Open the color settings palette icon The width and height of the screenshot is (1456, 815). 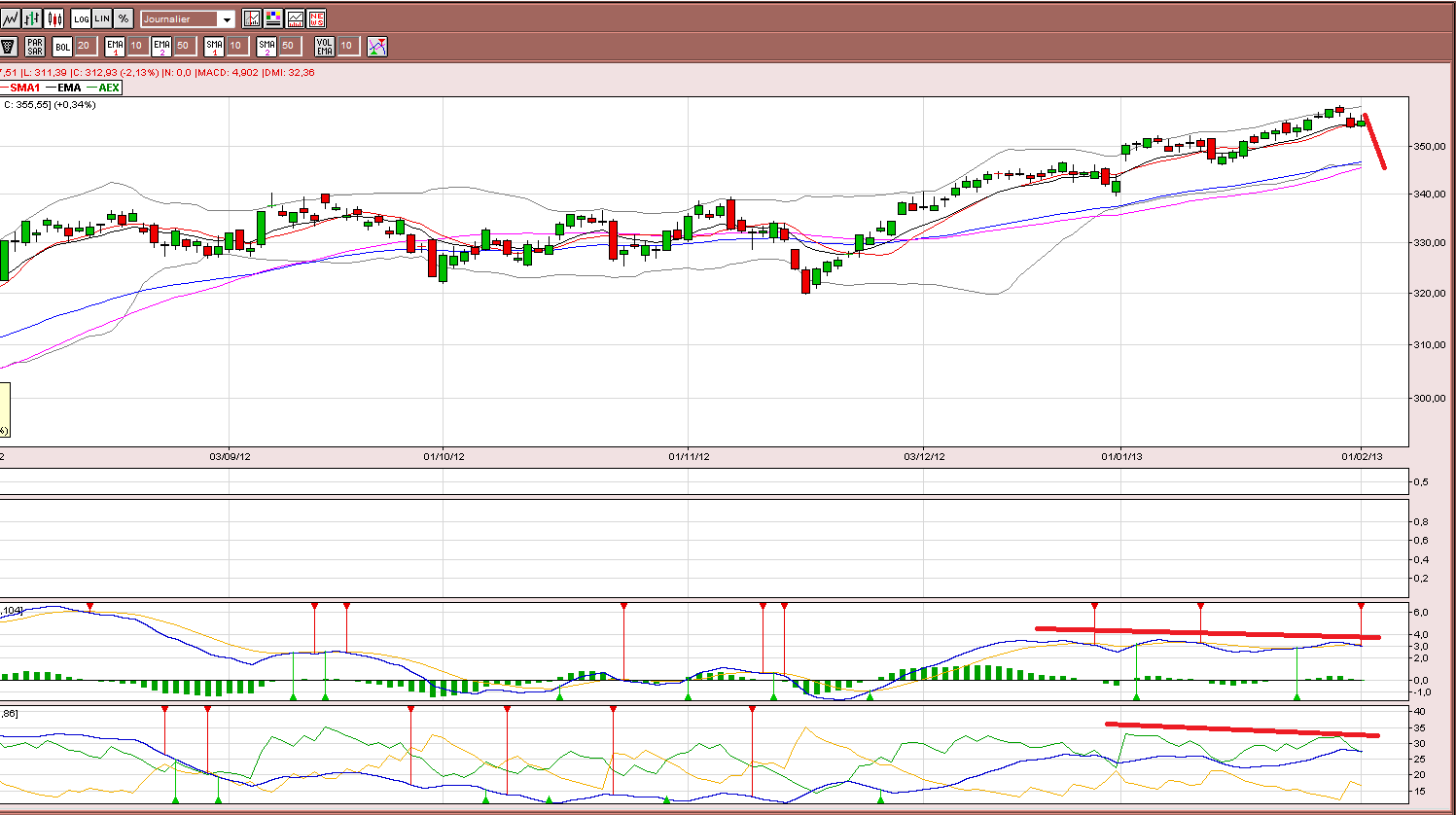point(273,18)
